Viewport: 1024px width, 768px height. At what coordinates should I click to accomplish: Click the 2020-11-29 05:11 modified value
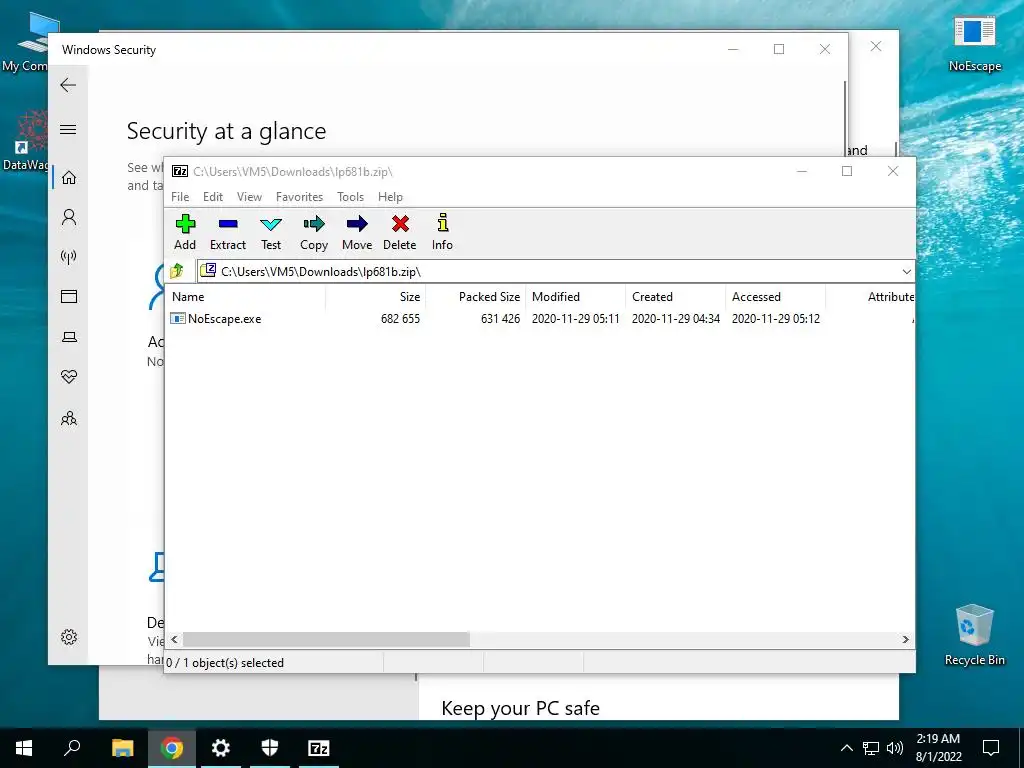coord(575,319)
